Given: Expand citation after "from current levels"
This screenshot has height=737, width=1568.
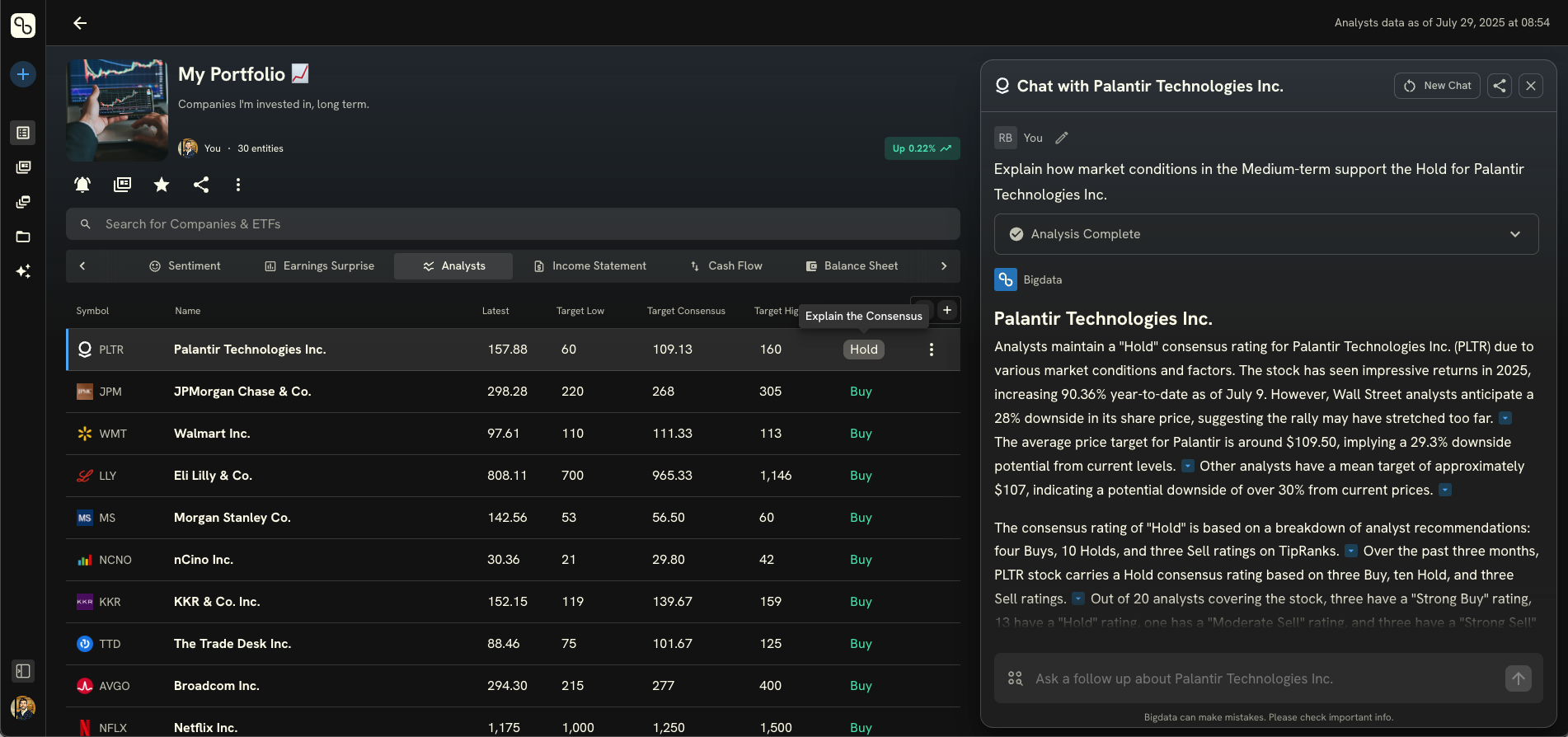Looking at the screenshot, I should (x=1188, y=467).
